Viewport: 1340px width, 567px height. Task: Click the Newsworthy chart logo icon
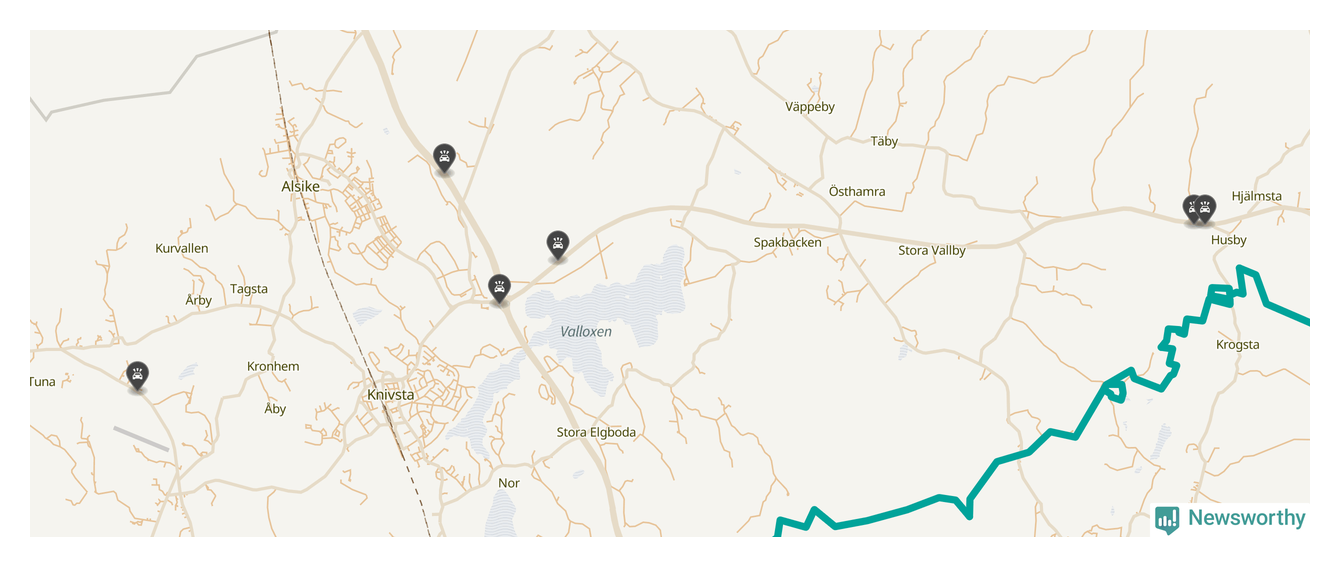(1167, 519)
